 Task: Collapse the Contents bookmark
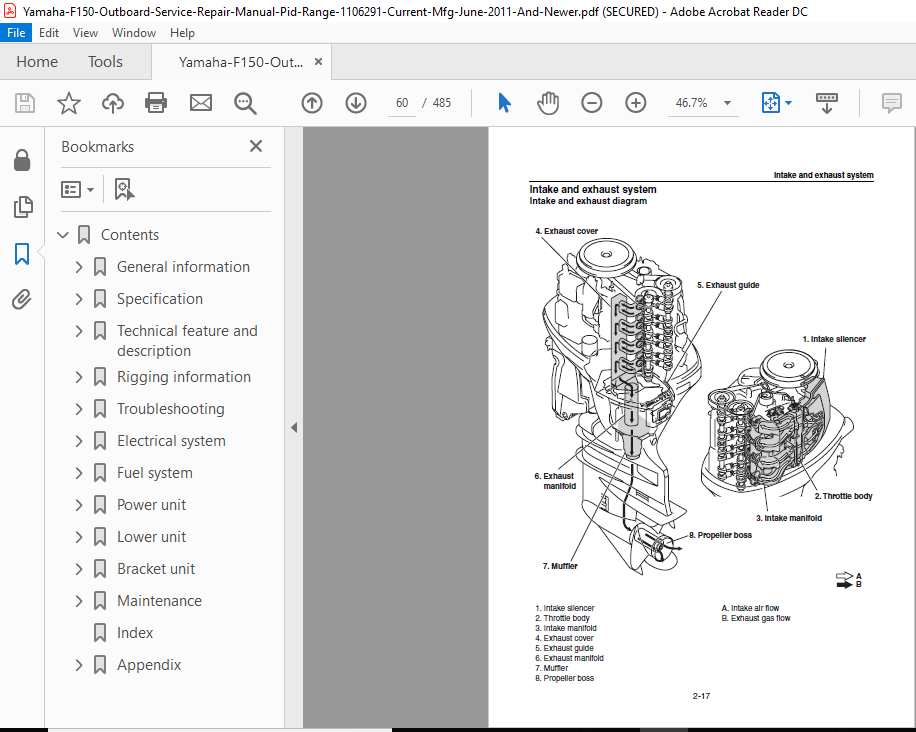63,235
